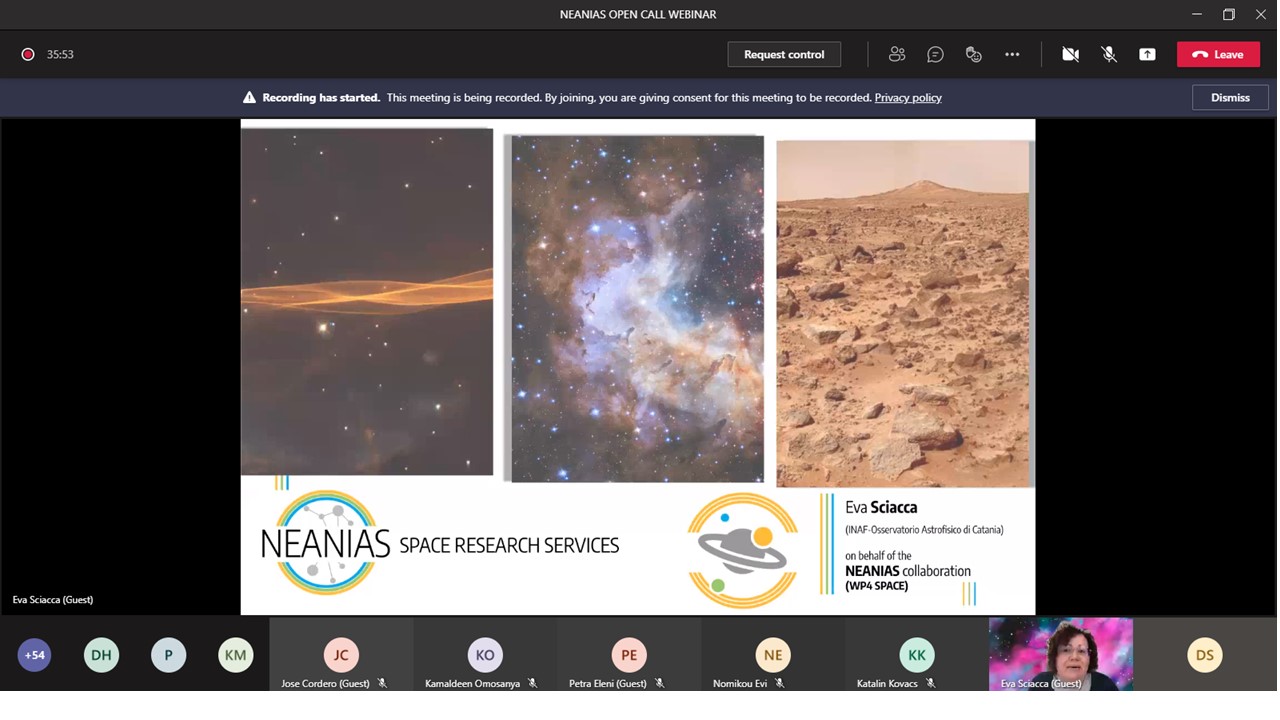Leave the meeting

pyautogui.click(x=1218, y=54)
